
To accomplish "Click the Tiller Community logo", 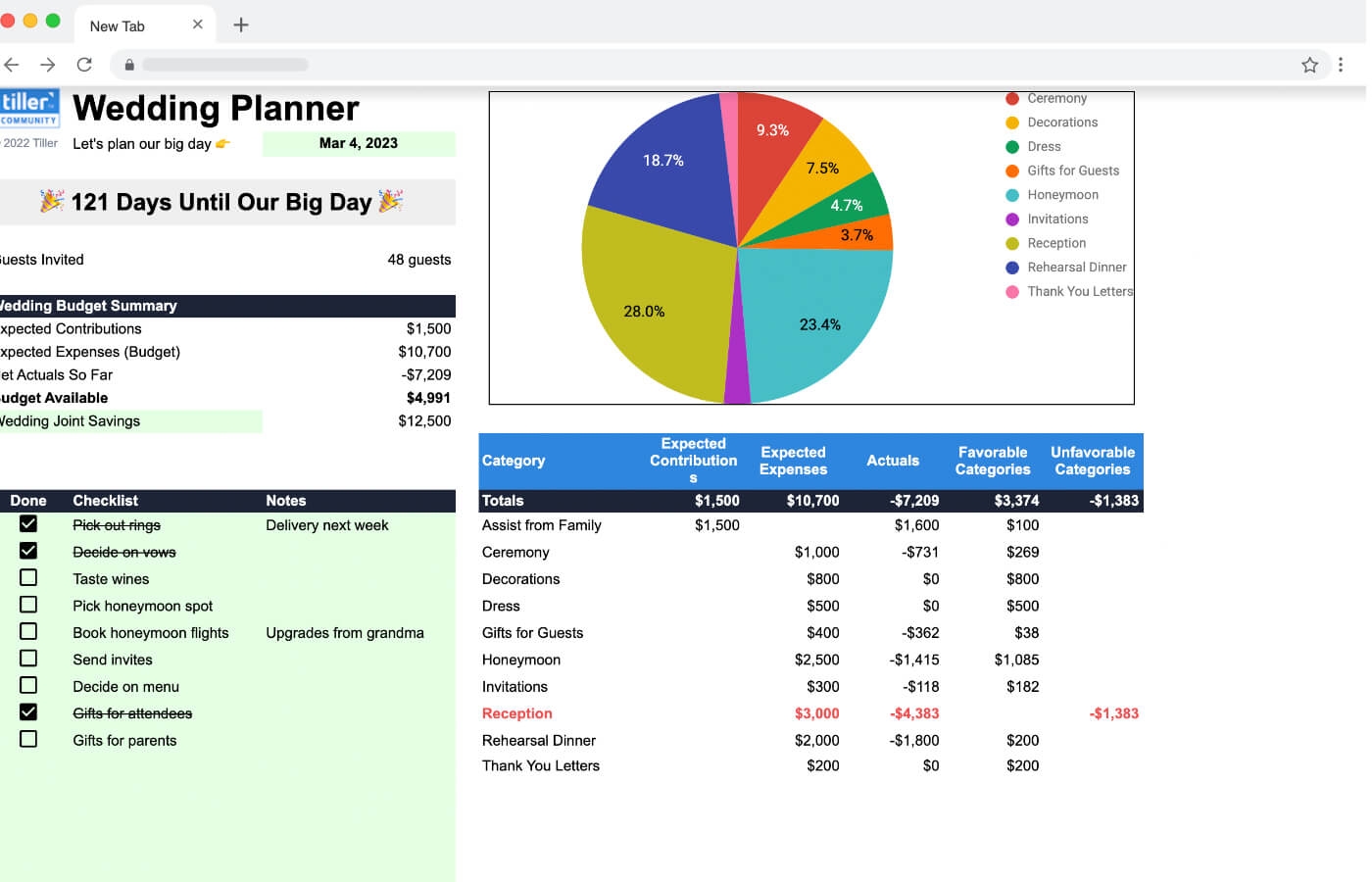I will [x=30, y=106].
